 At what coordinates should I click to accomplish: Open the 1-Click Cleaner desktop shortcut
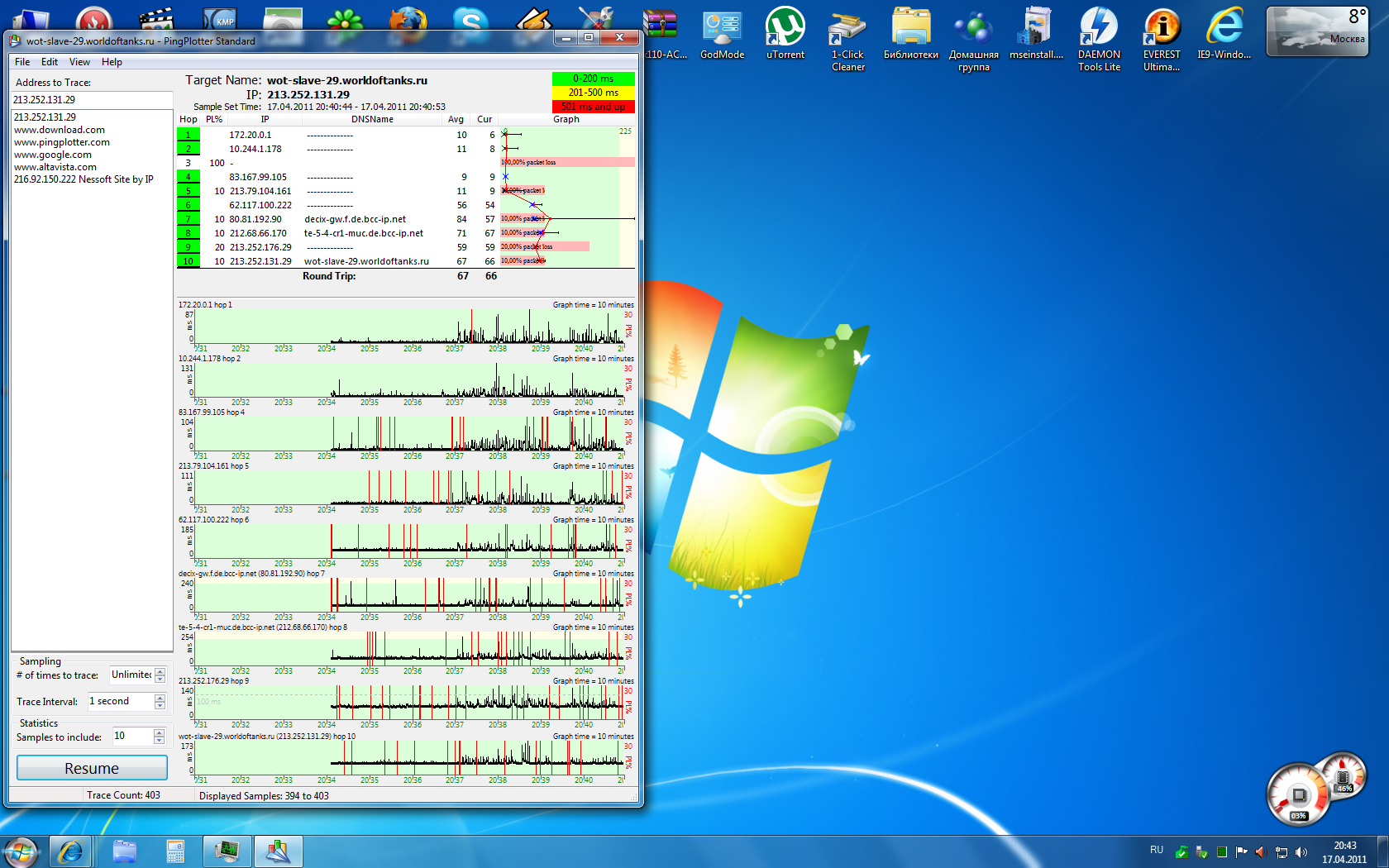[x=848, y=39]
